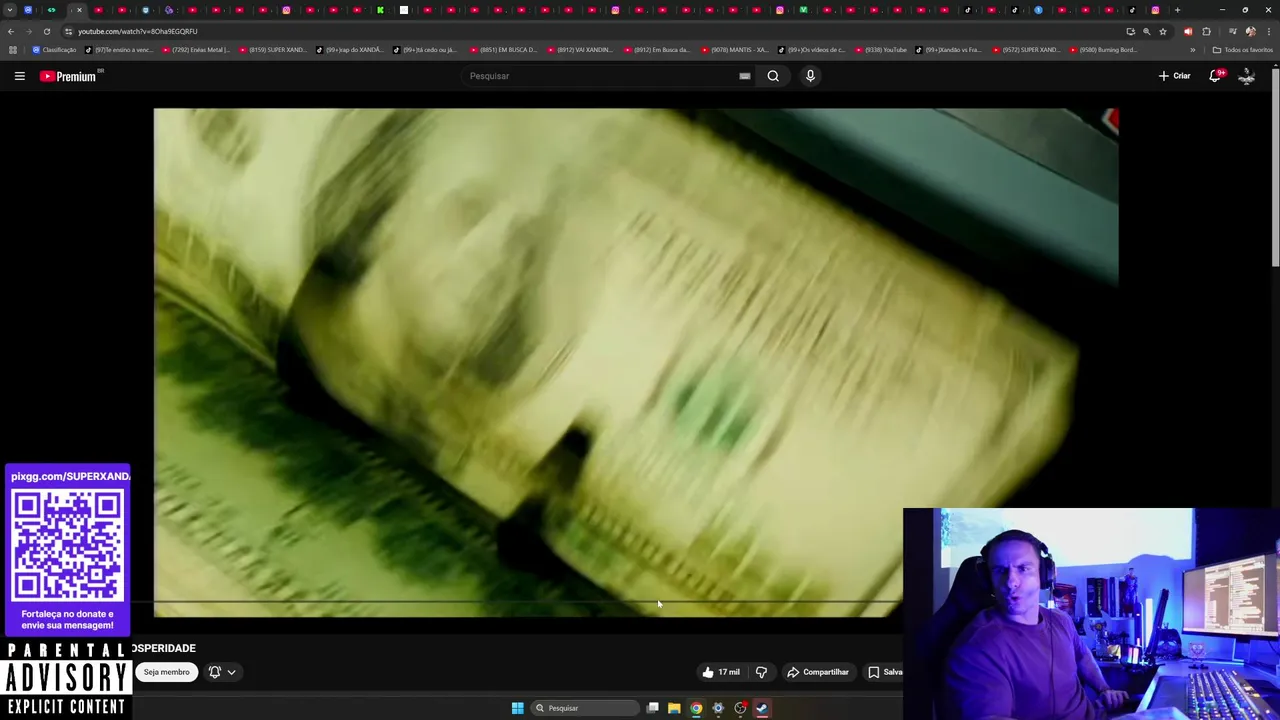Open Todos os favoritos folder

[1242, 50]
